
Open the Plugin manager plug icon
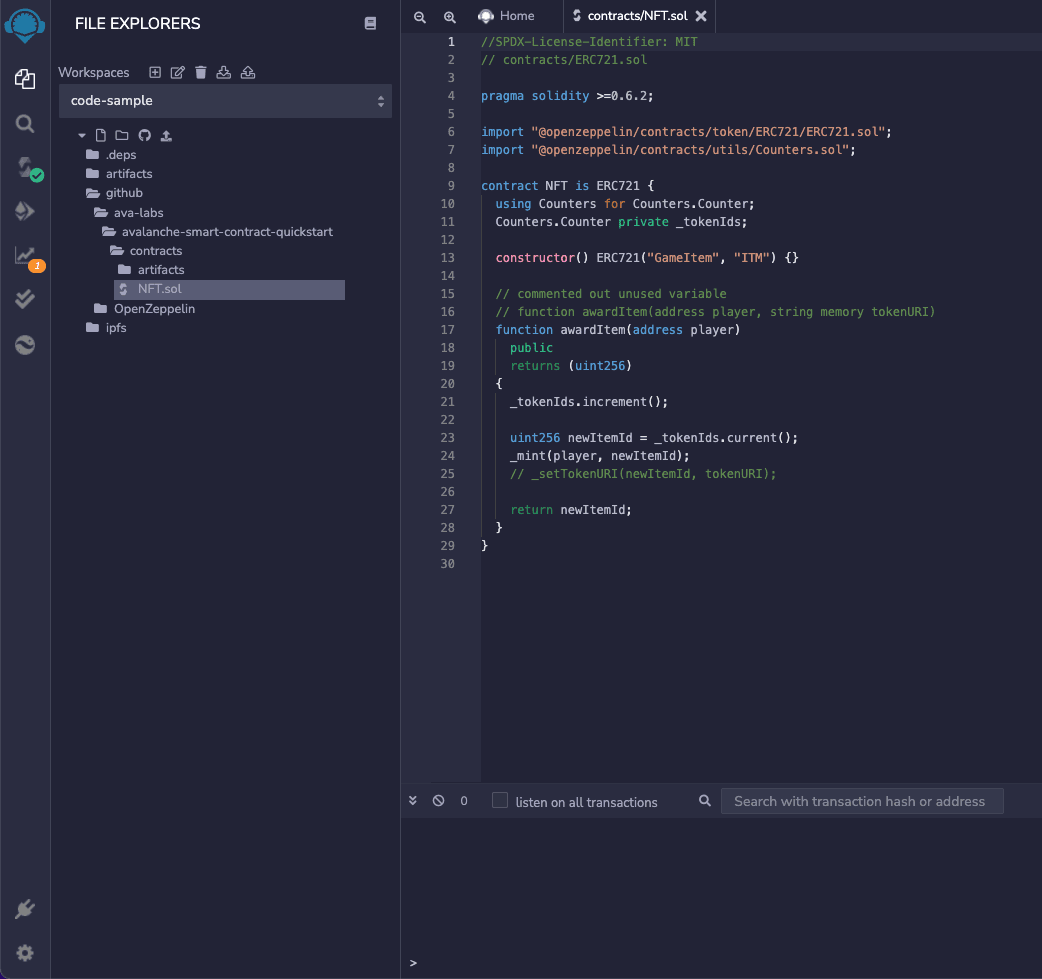coord(25,909)
